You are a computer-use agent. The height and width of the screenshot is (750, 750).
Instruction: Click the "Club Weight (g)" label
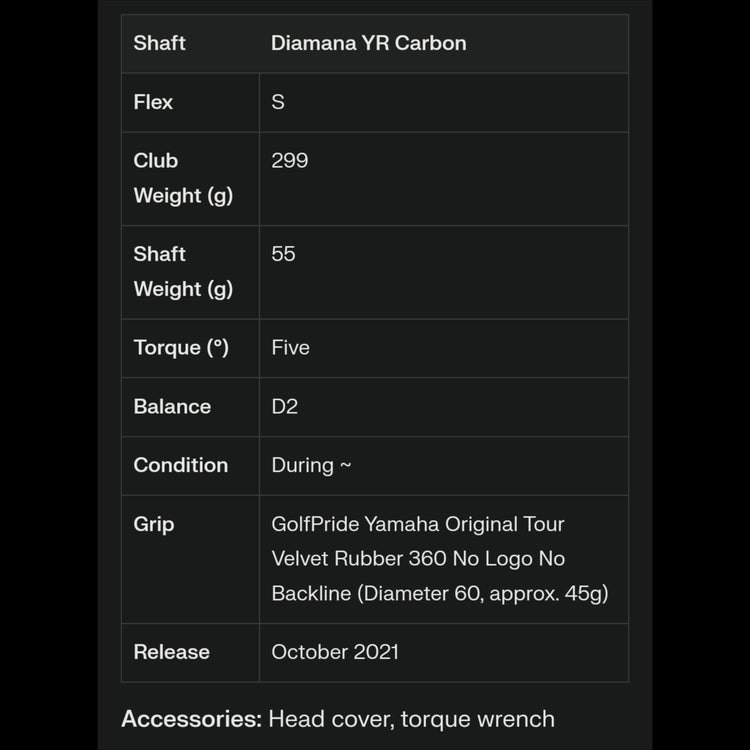(x=183, y=178)
